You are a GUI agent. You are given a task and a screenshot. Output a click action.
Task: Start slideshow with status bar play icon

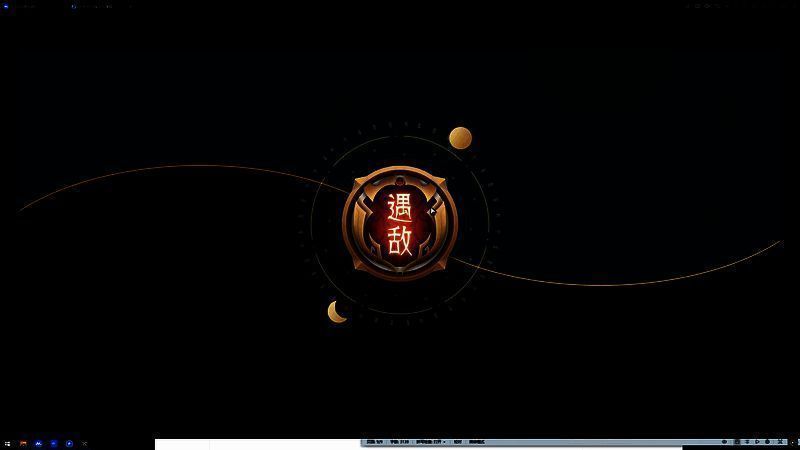757,442
